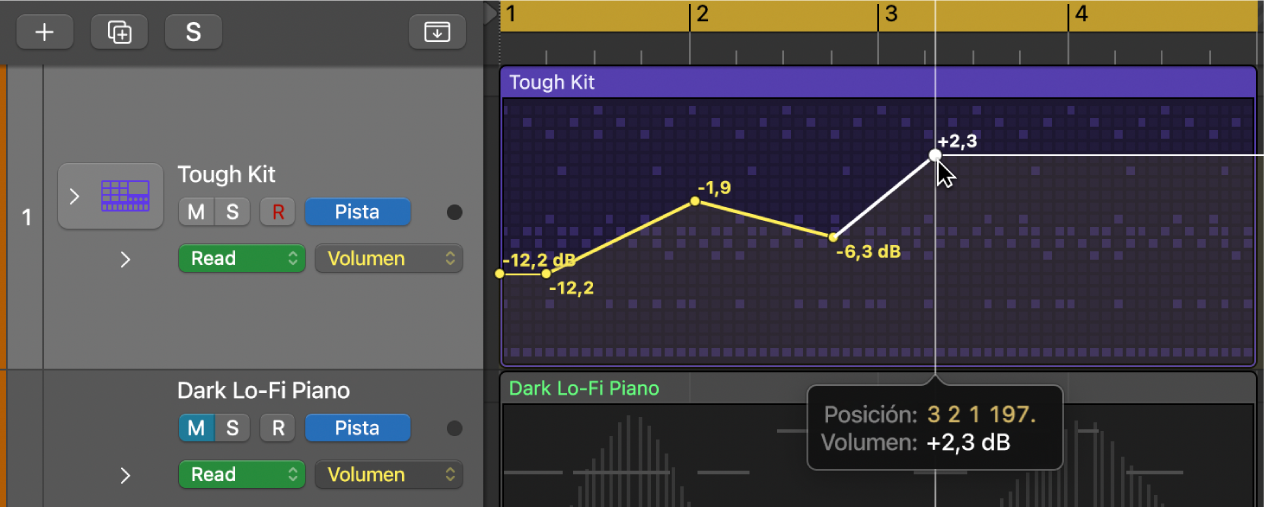Click the Dark Lo-Fi Piano Pista button

pyautogui.click(x=357, y=428)
